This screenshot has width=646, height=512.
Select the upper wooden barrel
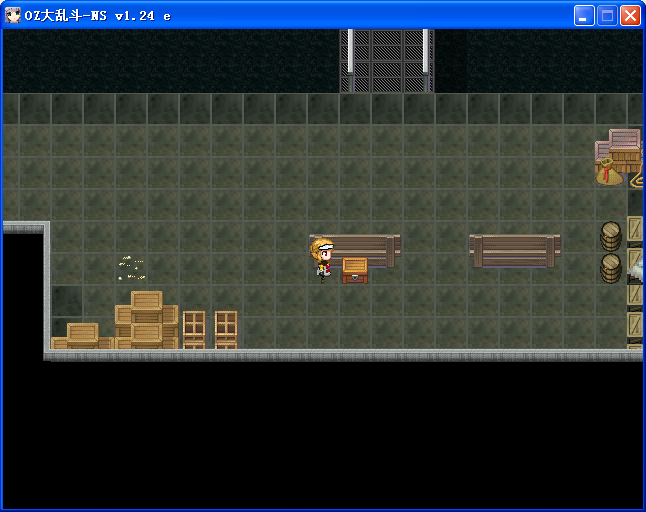611,236
